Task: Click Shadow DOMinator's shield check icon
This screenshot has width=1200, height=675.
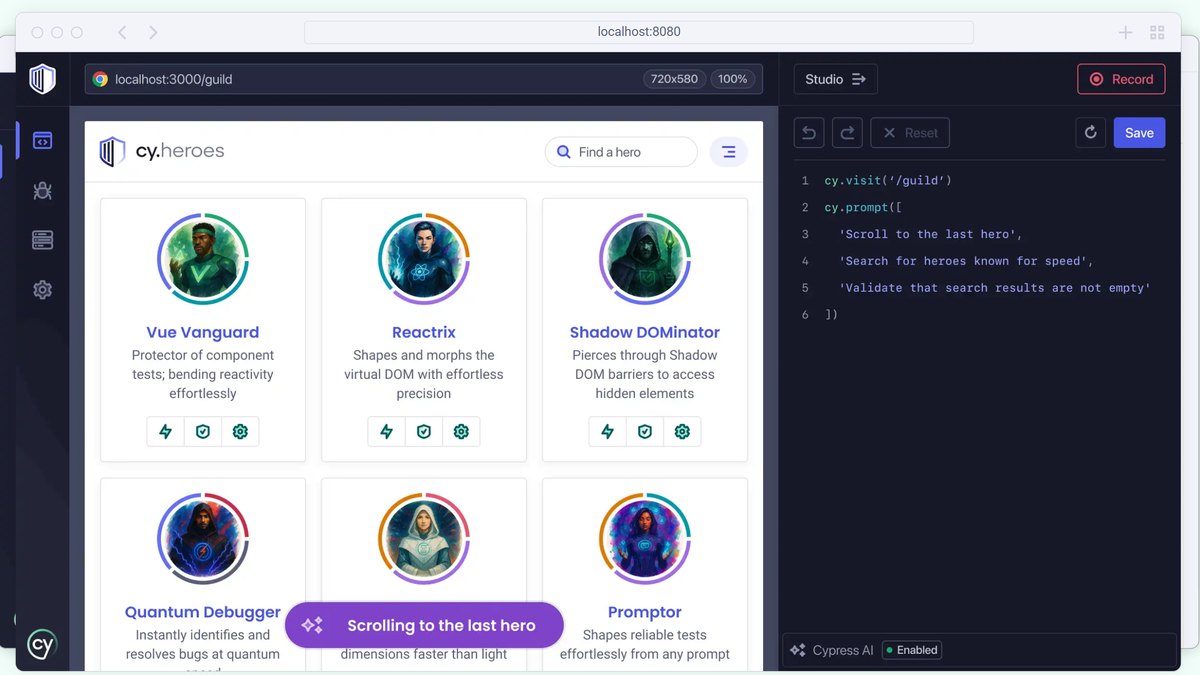Action: click(645, 432)
